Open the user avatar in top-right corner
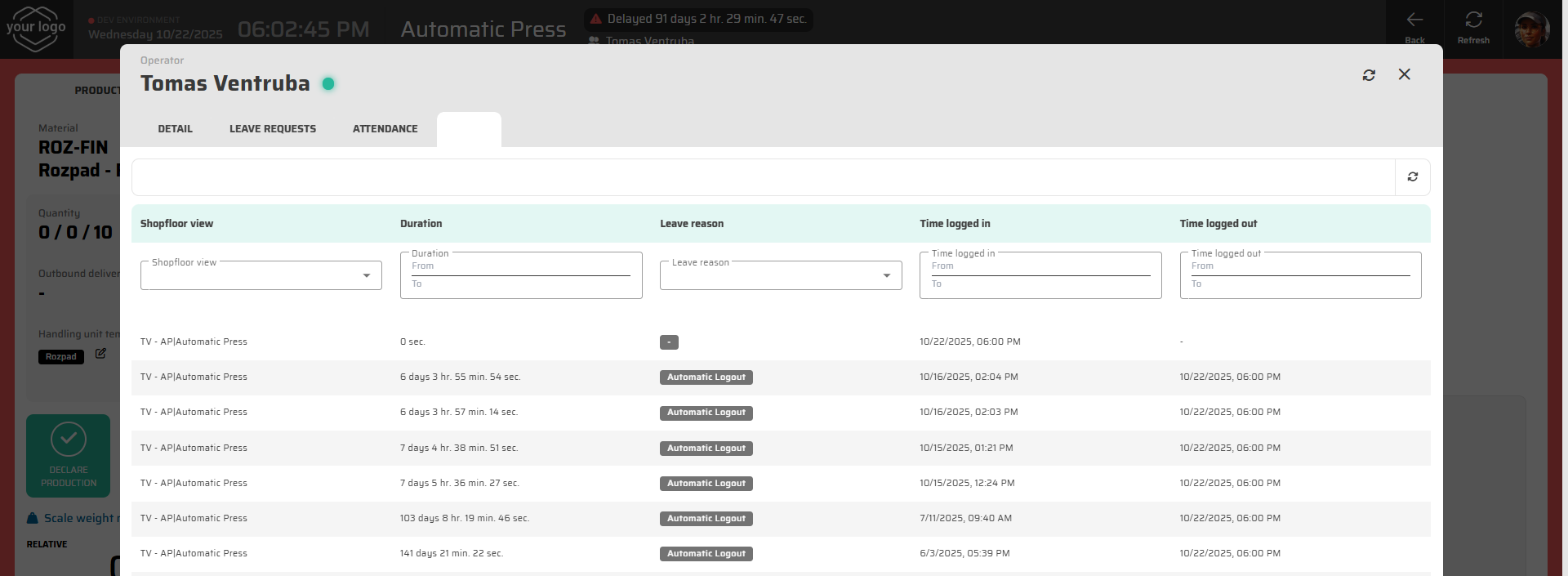This screenshot has height=576, width=1568. tap(1531, 29)
